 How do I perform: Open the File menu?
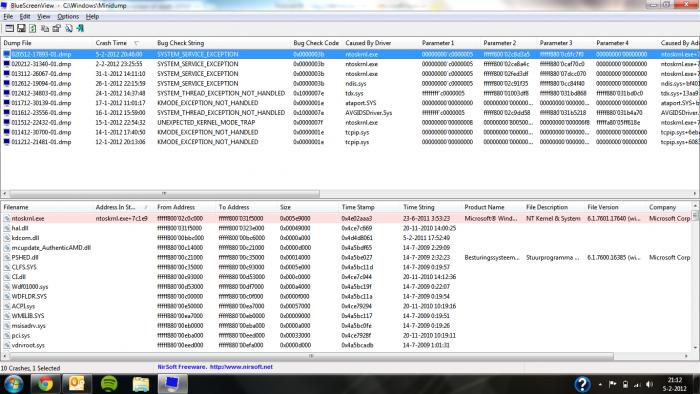[x=8, y=17]
